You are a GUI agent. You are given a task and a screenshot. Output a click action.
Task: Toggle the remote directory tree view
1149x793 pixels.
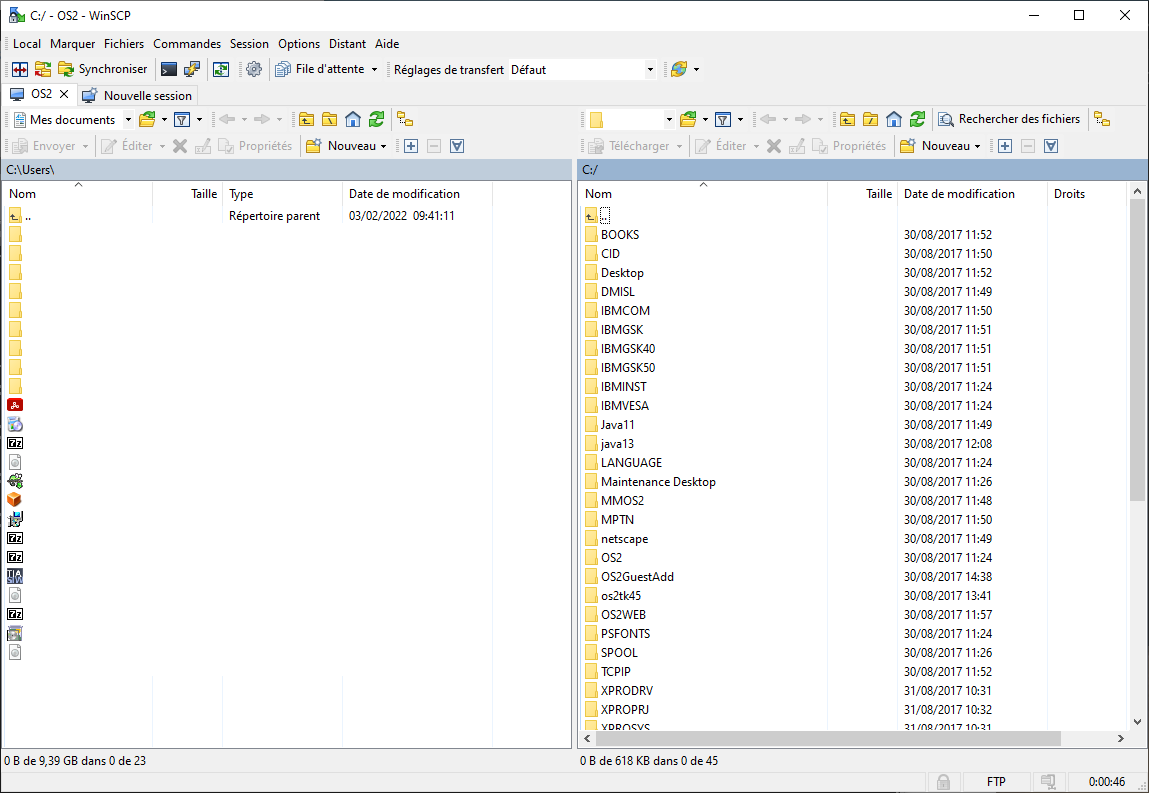1102,119
